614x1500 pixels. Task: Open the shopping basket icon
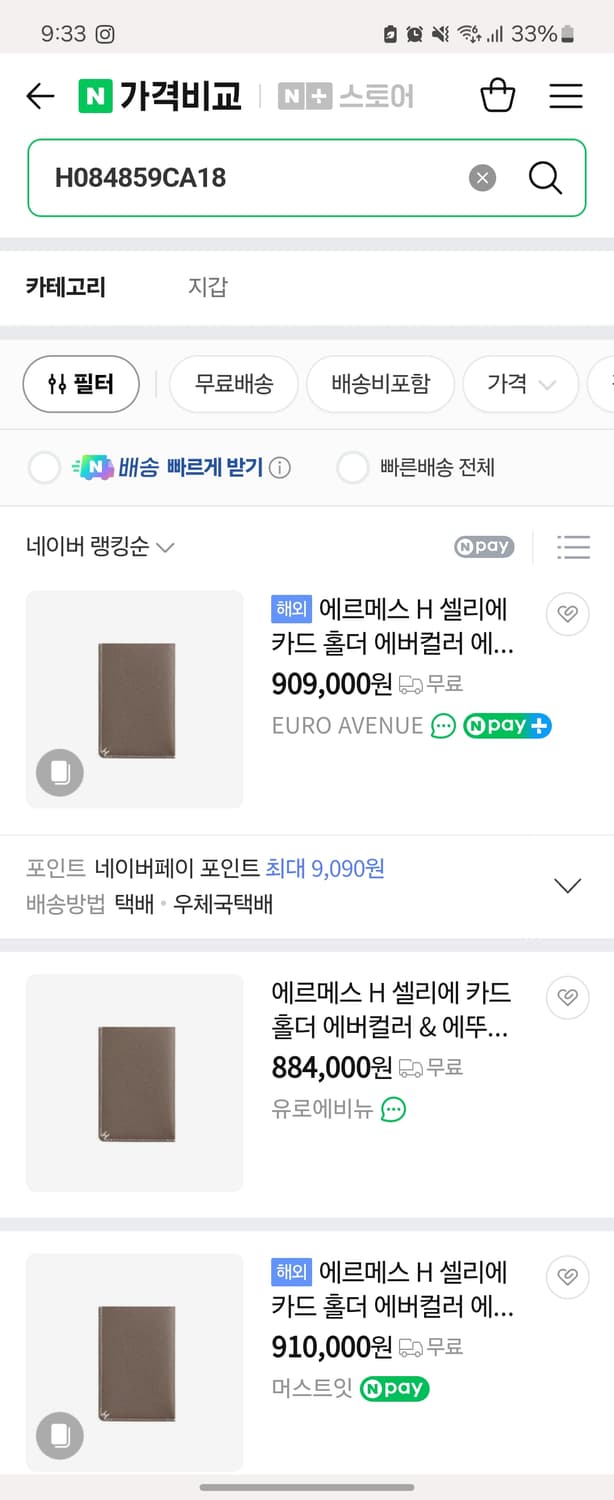[x=497, y=96]
